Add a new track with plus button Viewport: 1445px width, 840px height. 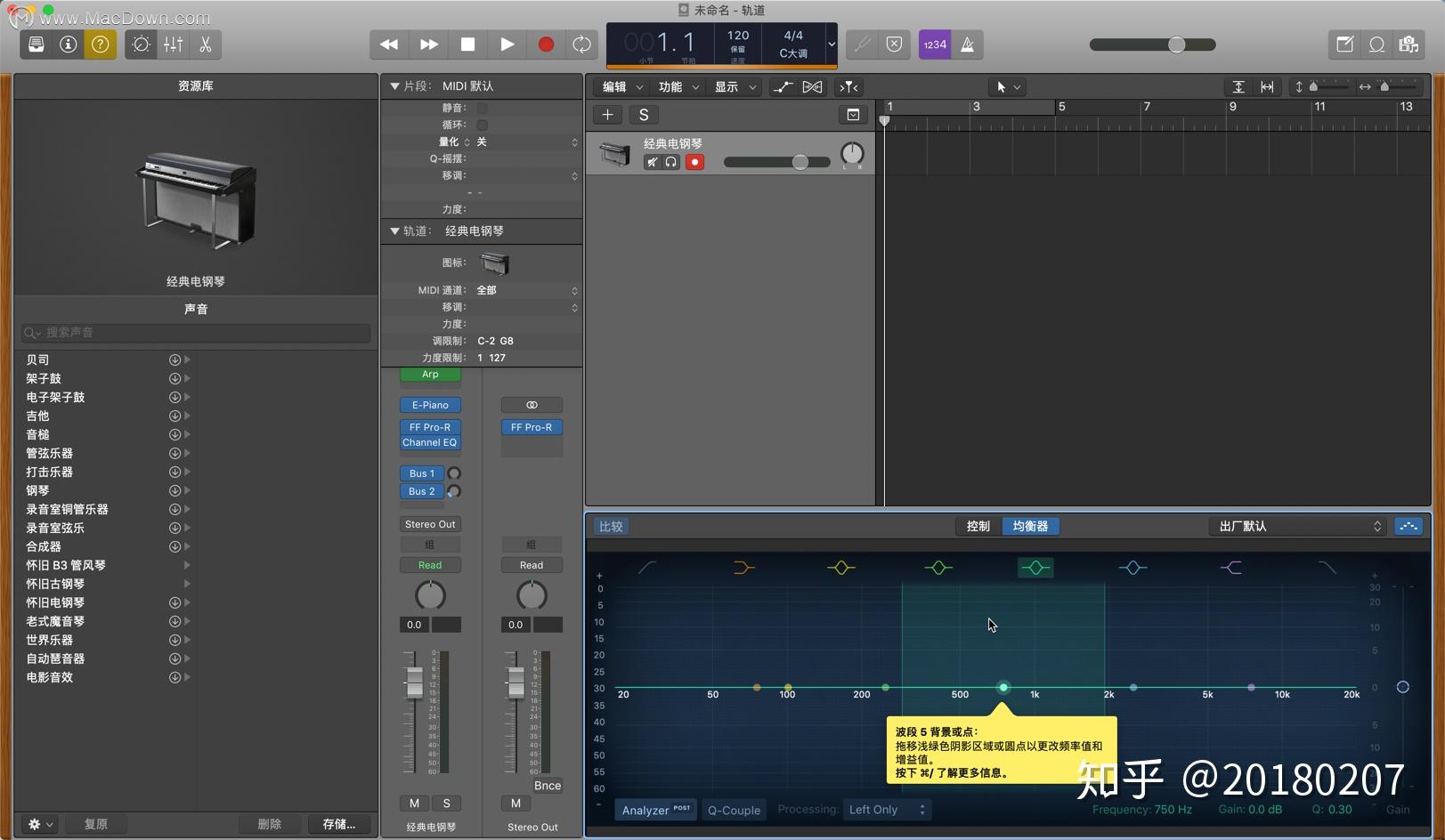click(608, 115)
